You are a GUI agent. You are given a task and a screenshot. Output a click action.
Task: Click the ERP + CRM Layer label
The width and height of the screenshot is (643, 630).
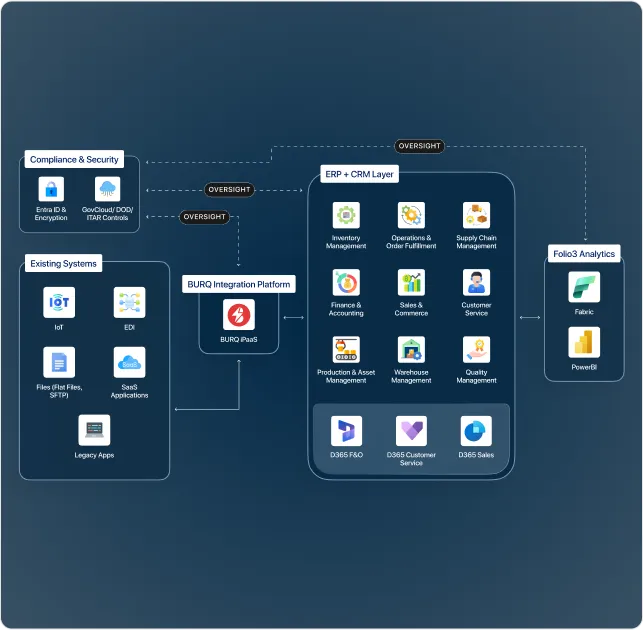click(360, 174)
